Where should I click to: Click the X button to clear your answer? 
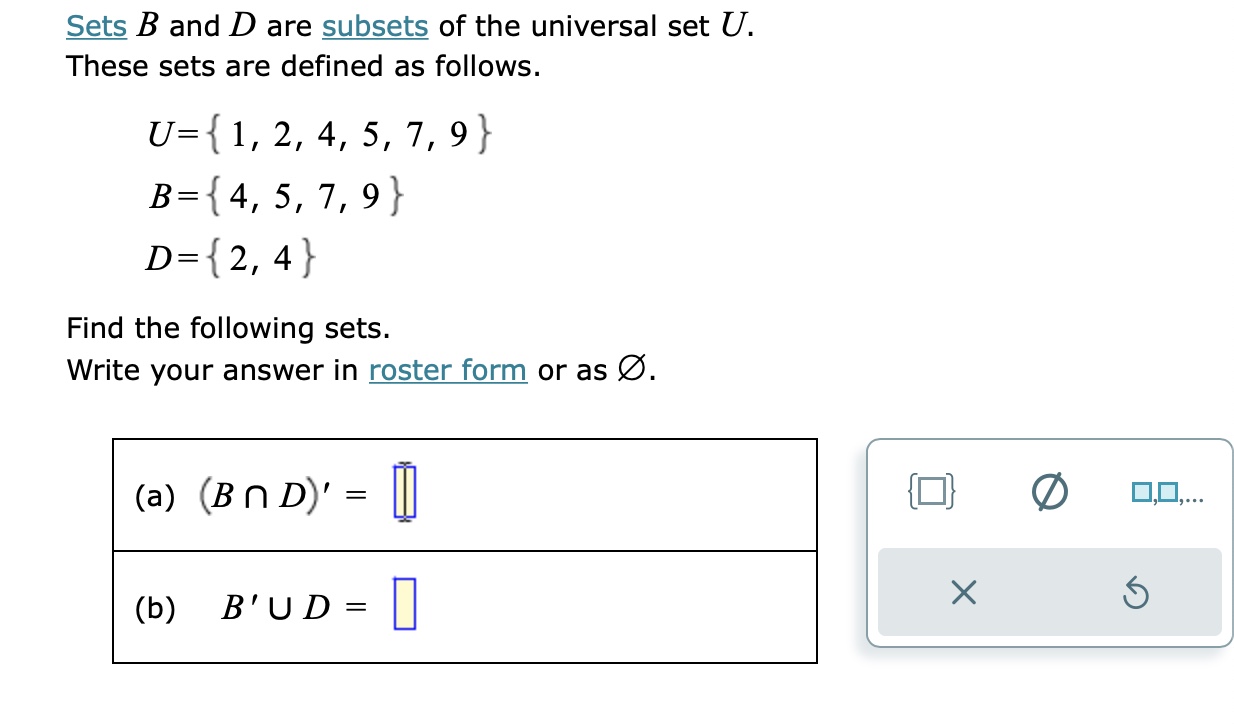[x=963, y=592]
